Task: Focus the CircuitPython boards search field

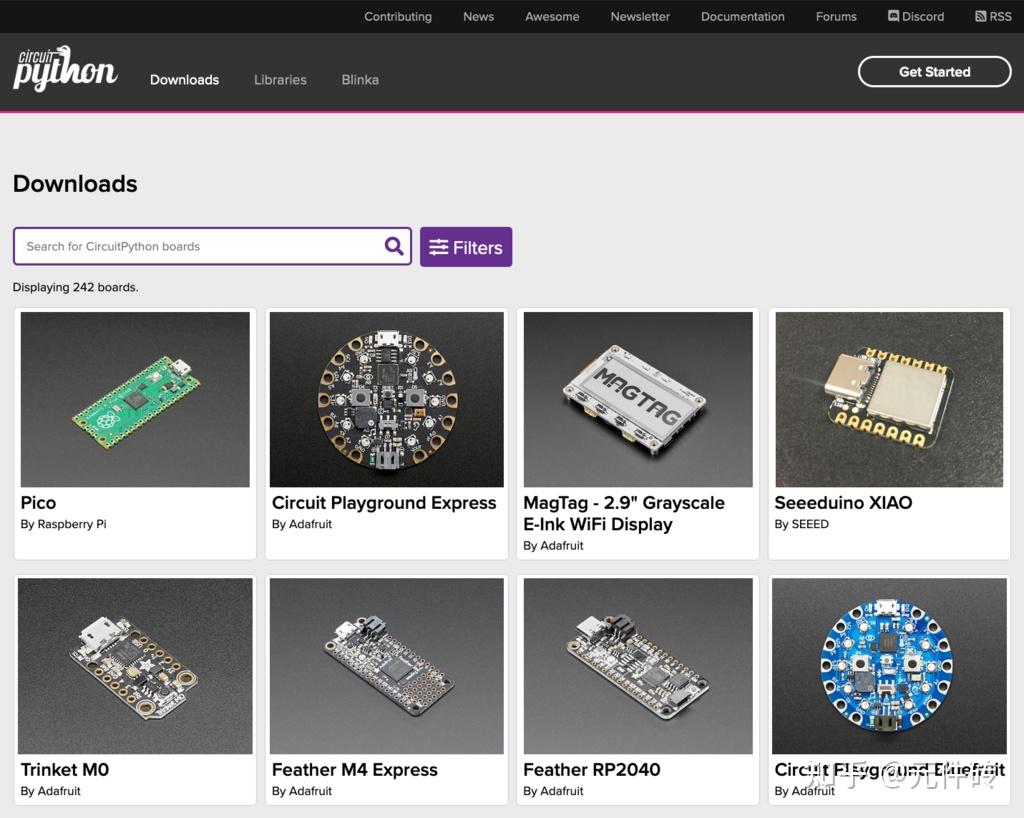Action: (200, 246)
